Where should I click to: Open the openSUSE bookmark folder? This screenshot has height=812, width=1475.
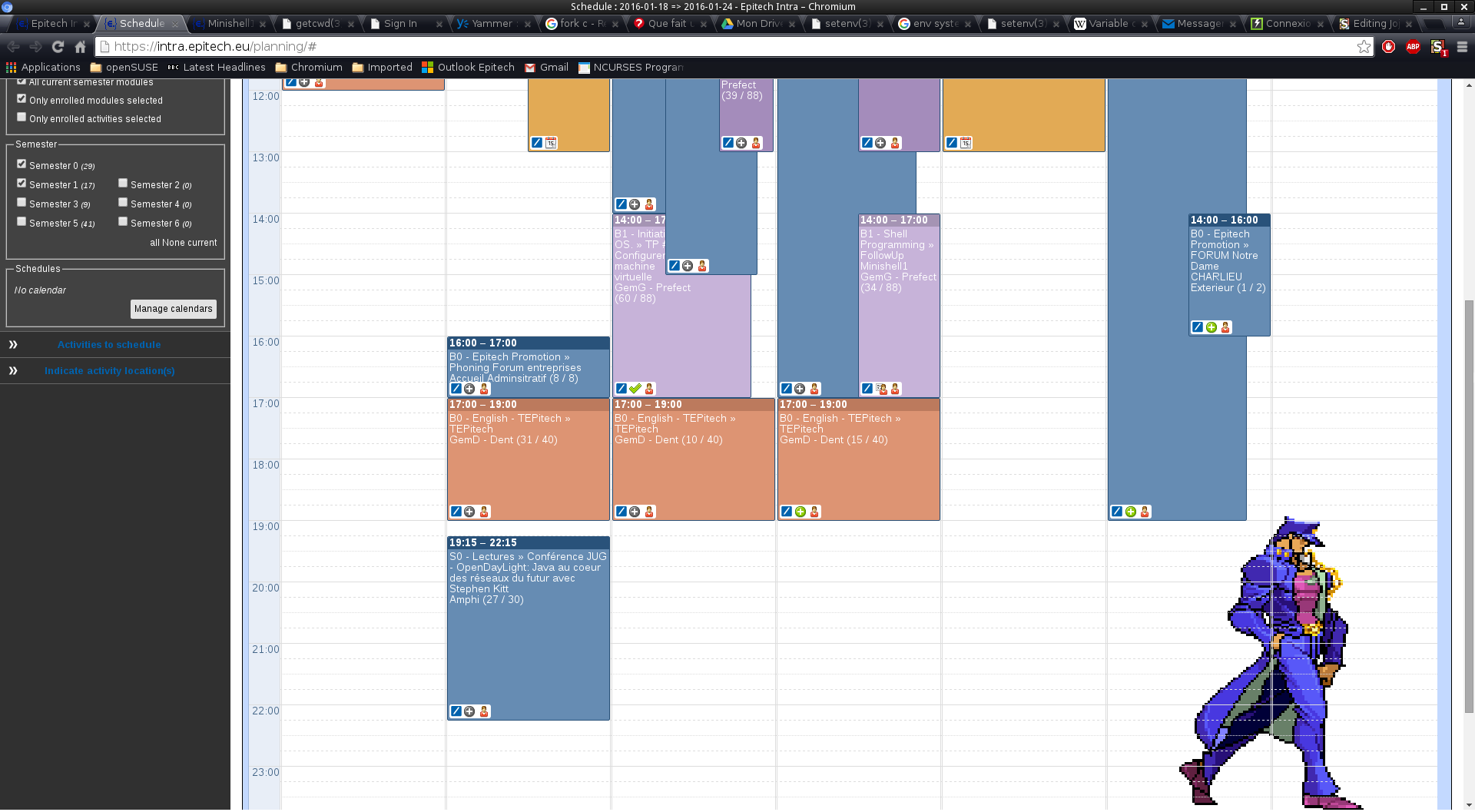tap(124, 68)
